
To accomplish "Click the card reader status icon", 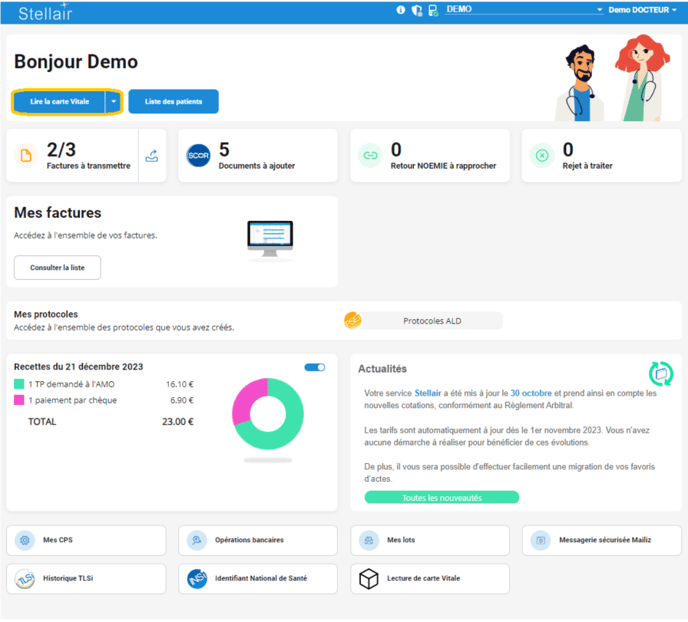I will click(x=433, y=10).
